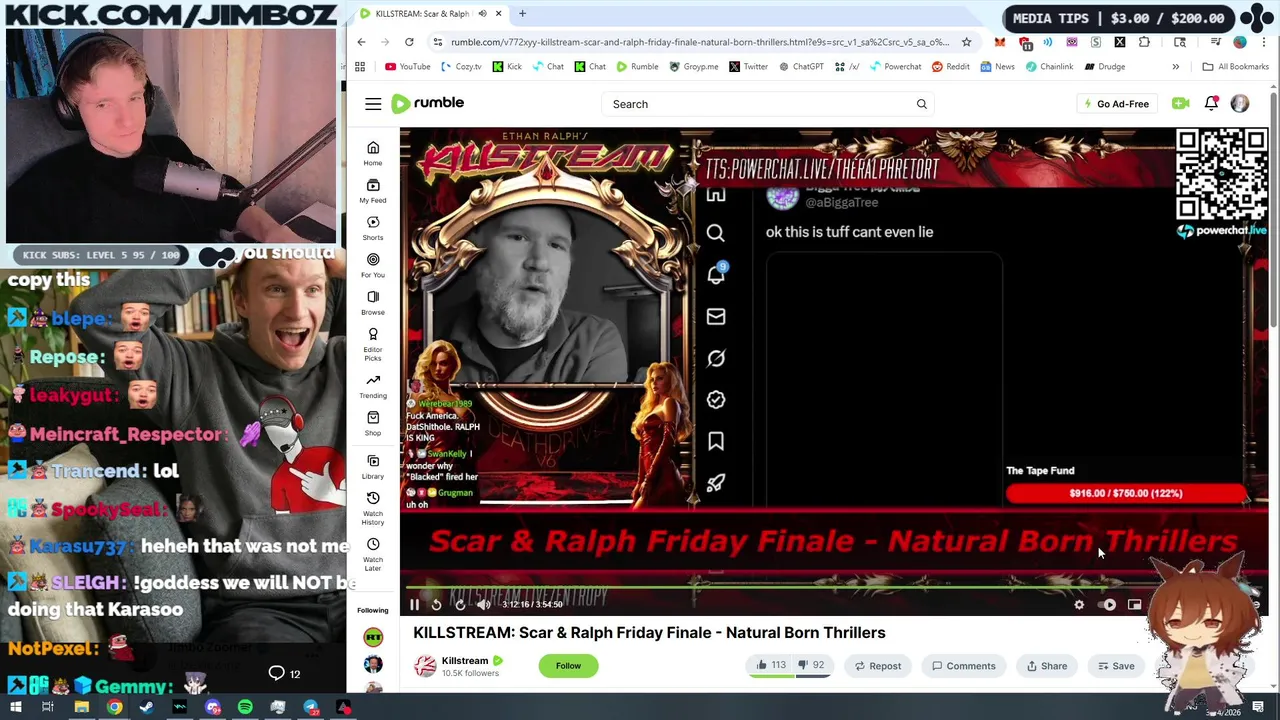Image resolution: width=1280 pixels, height=720 pixels.
Task: Open the All Bookmarks folder
Action: click(1235, 67)
